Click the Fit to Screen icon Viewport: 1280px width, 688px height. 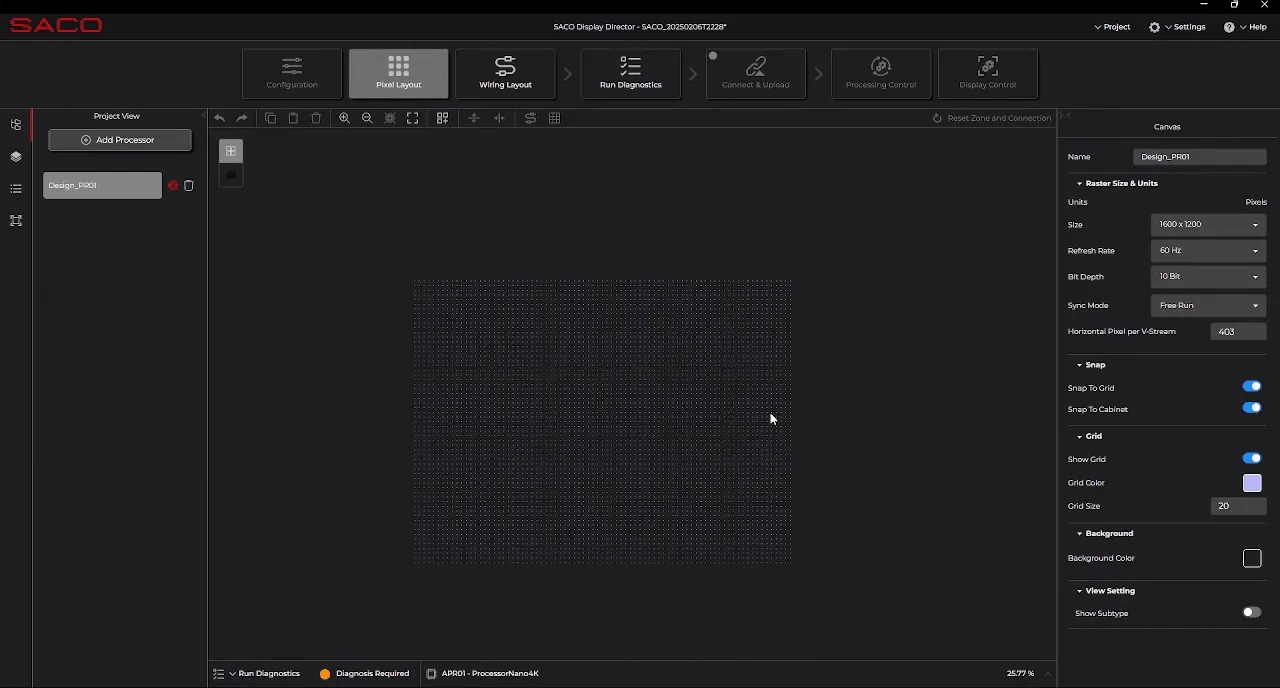click(413, 118)
